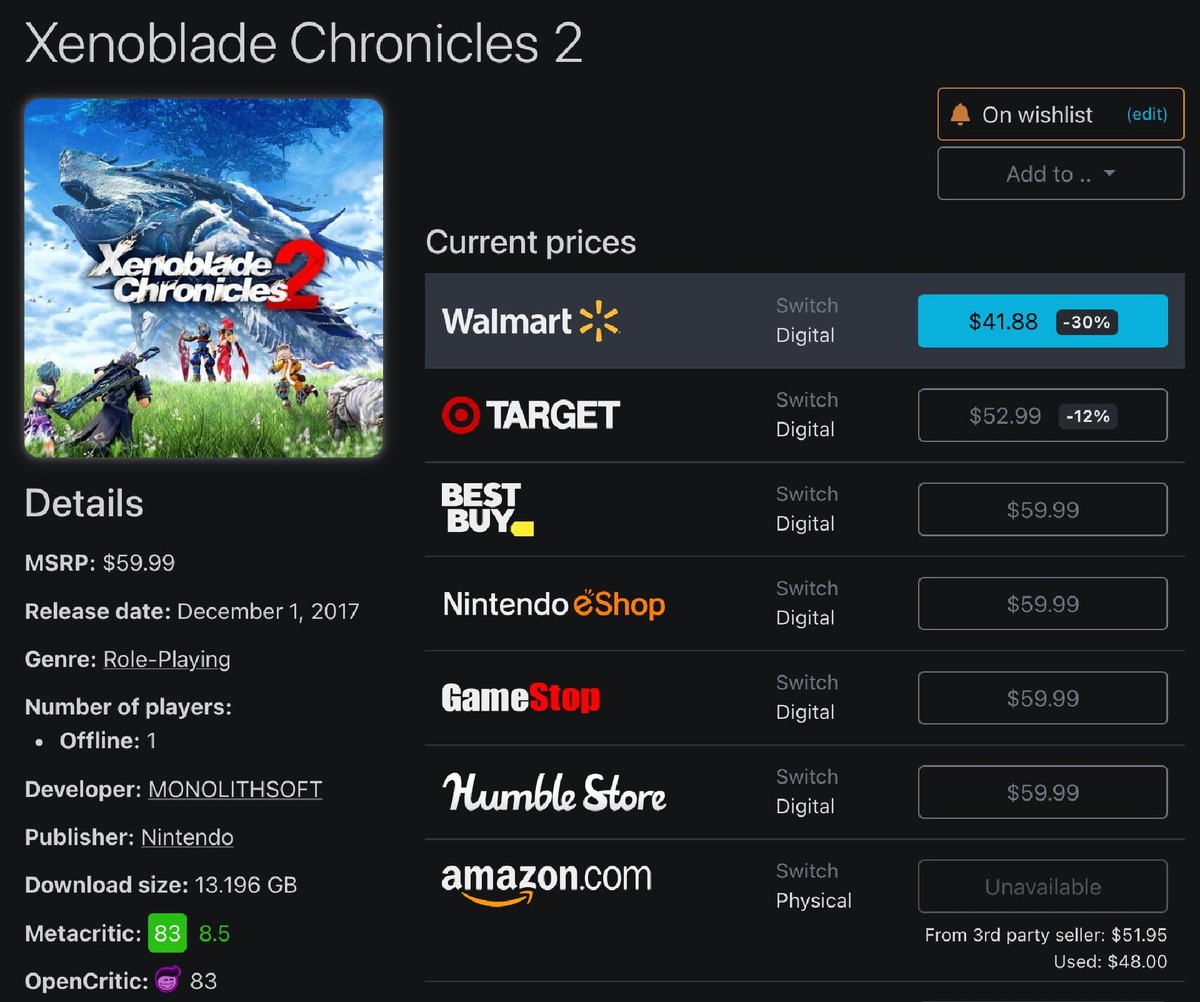
Task: Click the Best Buy logo
Action: coord(487,509)
